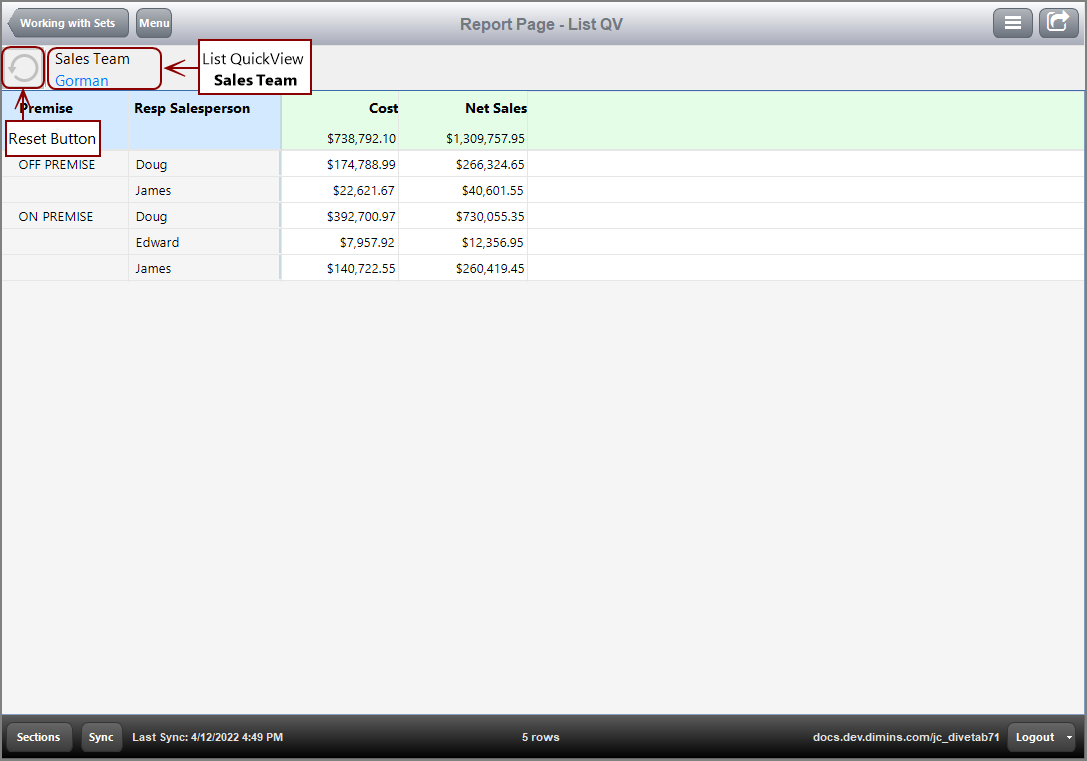Click the share/export icon top right
Viewport: 1087px width, 761px height.
point(1058,22)
